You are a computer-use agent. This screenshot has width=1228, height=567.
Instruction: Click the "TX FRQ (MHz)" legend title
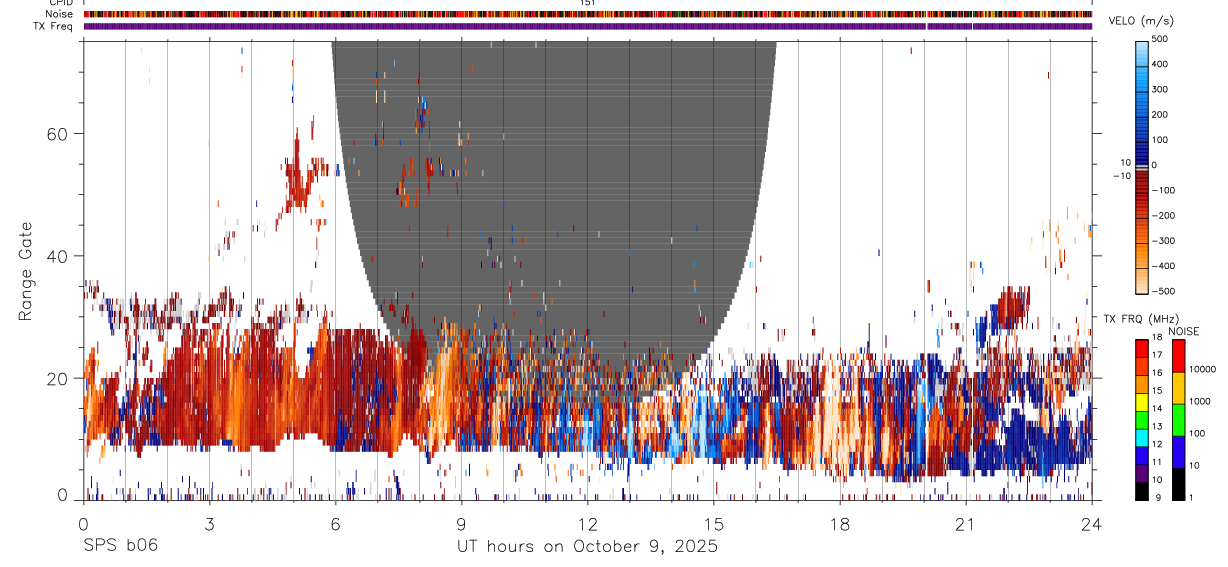point(1141,318)
